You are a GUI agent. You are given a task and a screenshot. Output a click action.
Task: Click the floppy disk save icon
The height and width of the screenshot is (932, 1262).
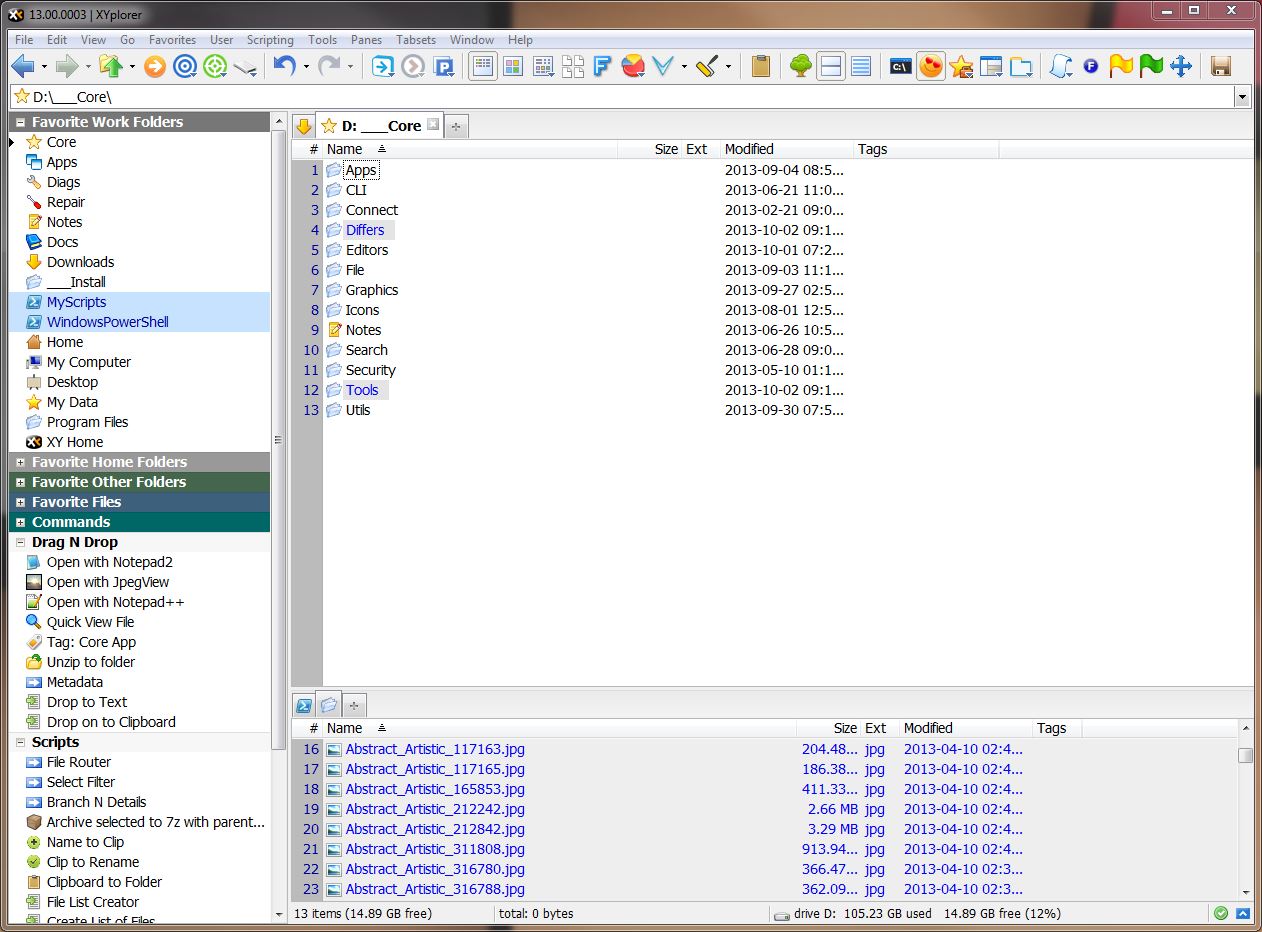tap(1220, 67)
